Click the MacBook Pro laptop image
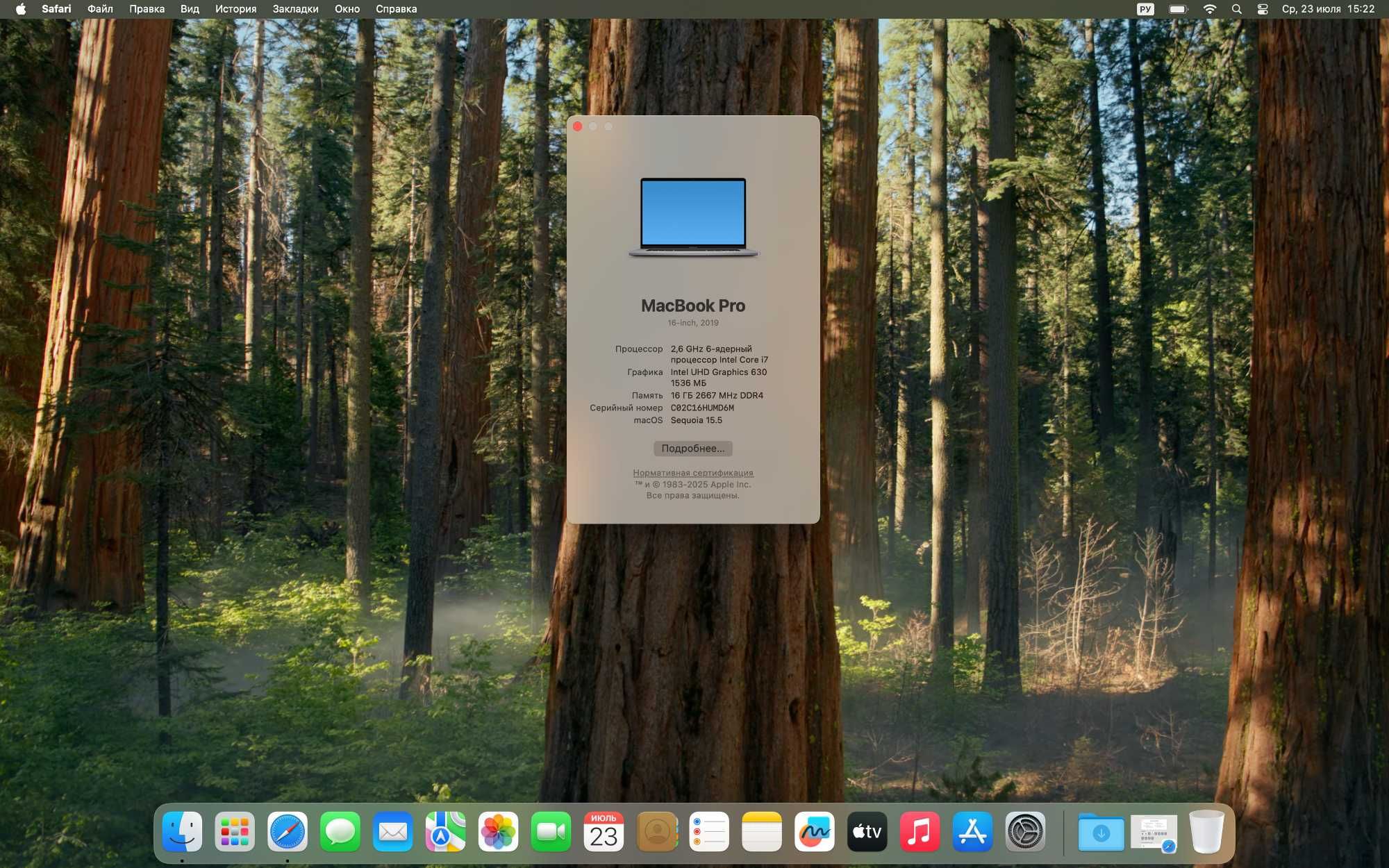 pyautogui.click(x=693, y=218)
